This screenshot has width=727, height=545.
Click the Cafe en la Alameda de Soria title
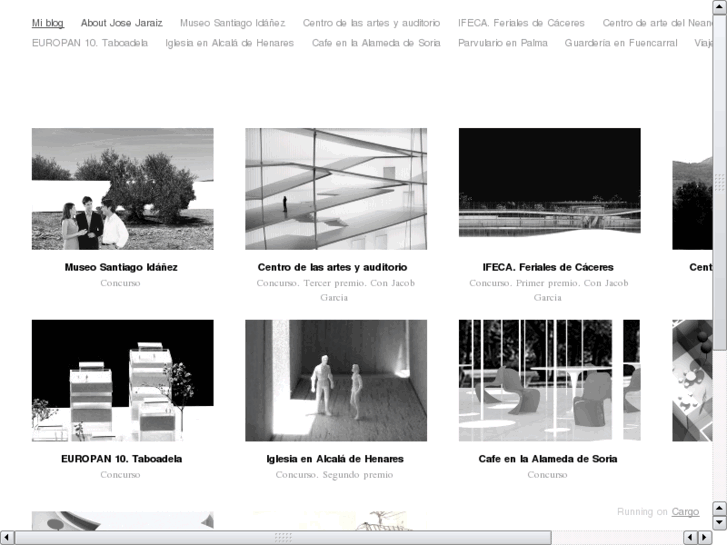[x=548, y=459]
